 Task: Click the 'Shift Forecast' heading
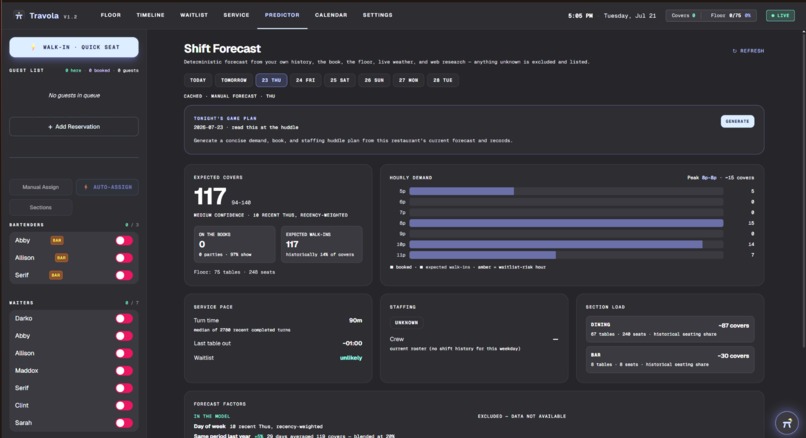click(x=222, y=48)
